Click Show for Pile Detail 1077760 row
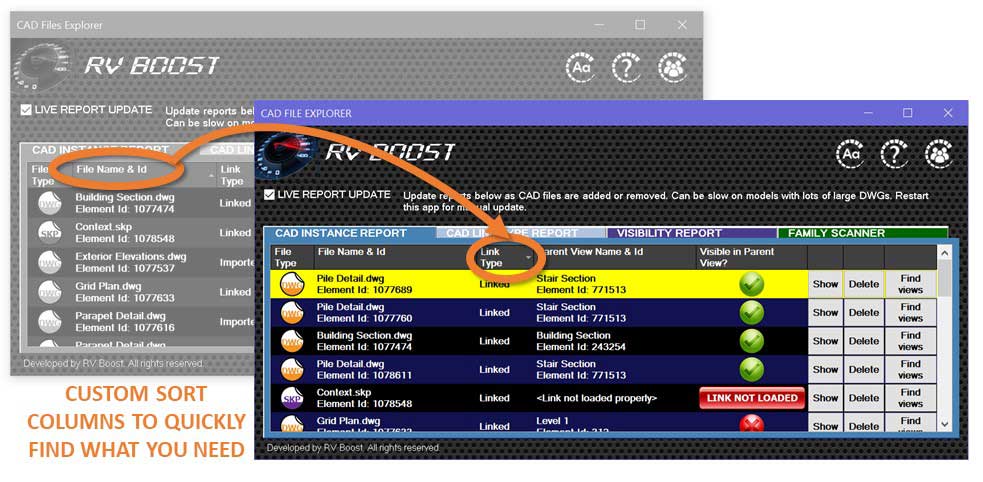The image size is (983, 482). [825, 313]
